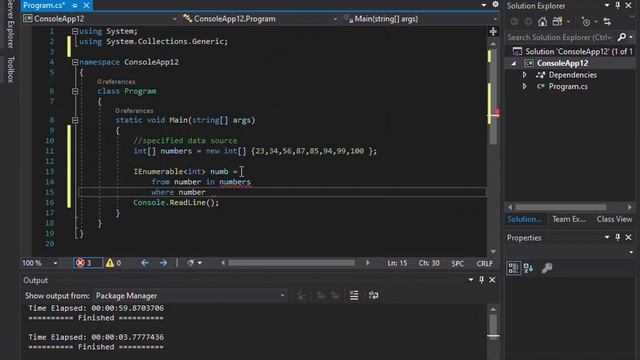Collapse the ConsoleApp12 project node
This screenshot has width=640, height=360.
click(x=514, y=63)
